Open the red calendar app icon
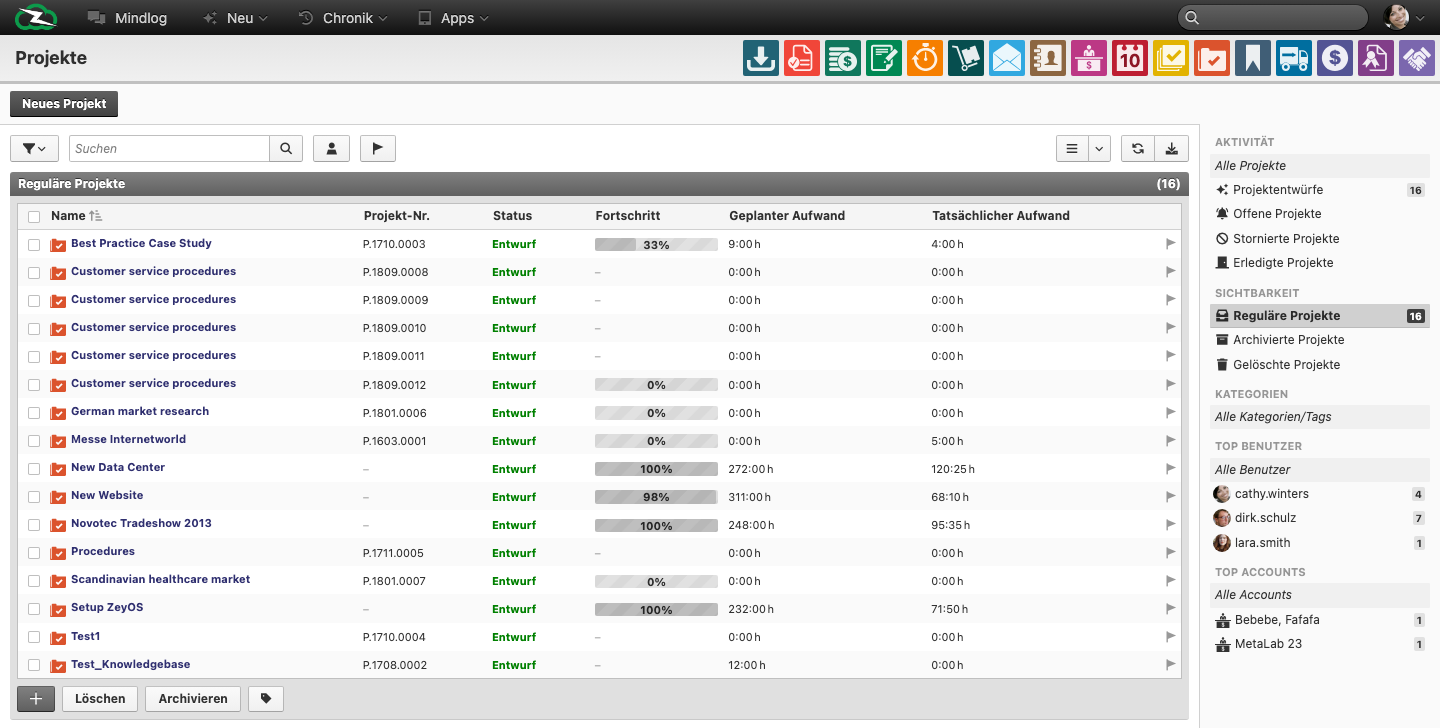This screenshot has width=1440, height=728. coord(1130,58)
